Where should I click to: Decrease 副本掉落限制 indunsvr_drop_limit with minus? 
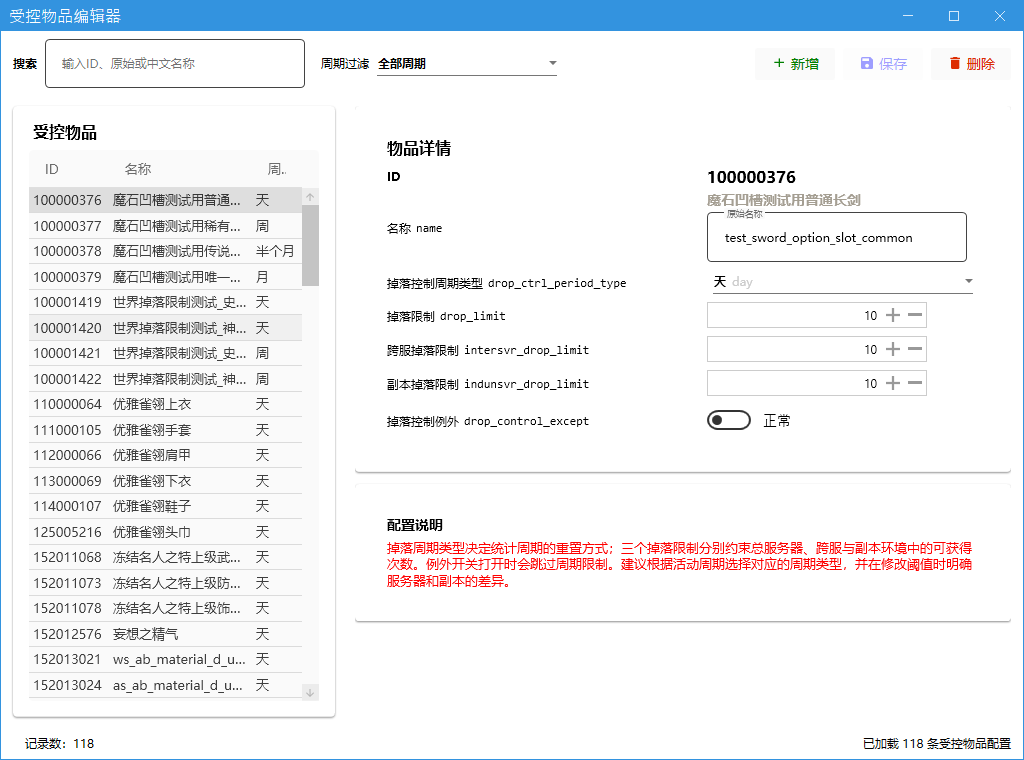pos(915,383)
